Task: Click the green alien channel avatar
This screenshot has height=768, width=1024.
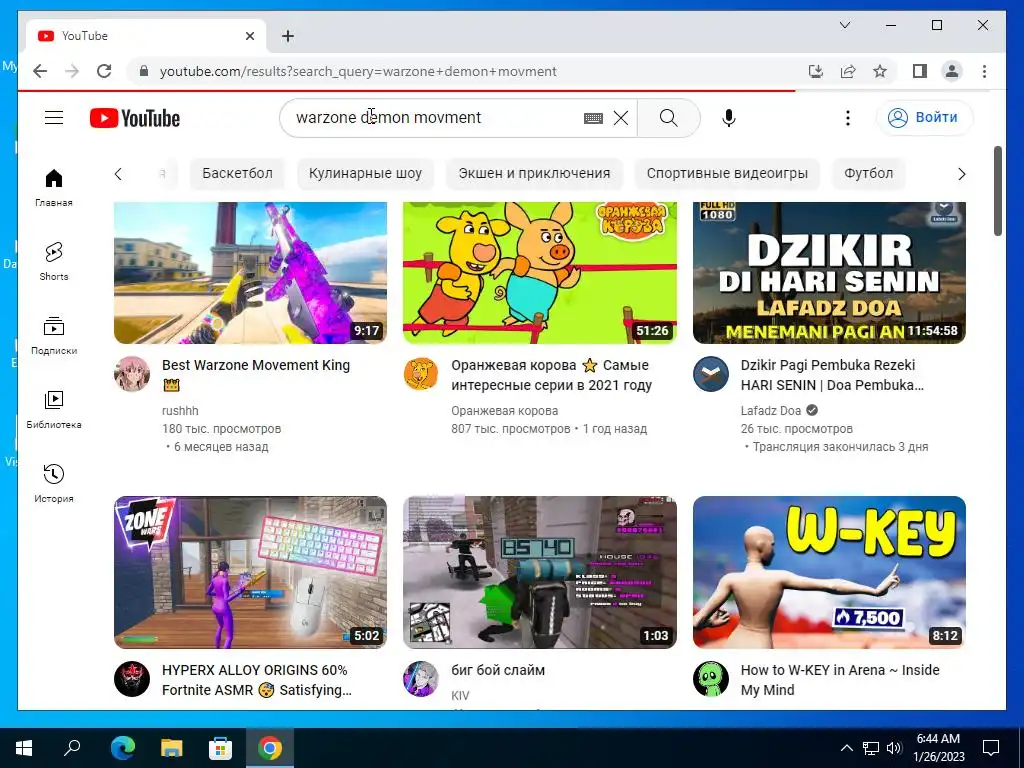Action: [711, 679]
